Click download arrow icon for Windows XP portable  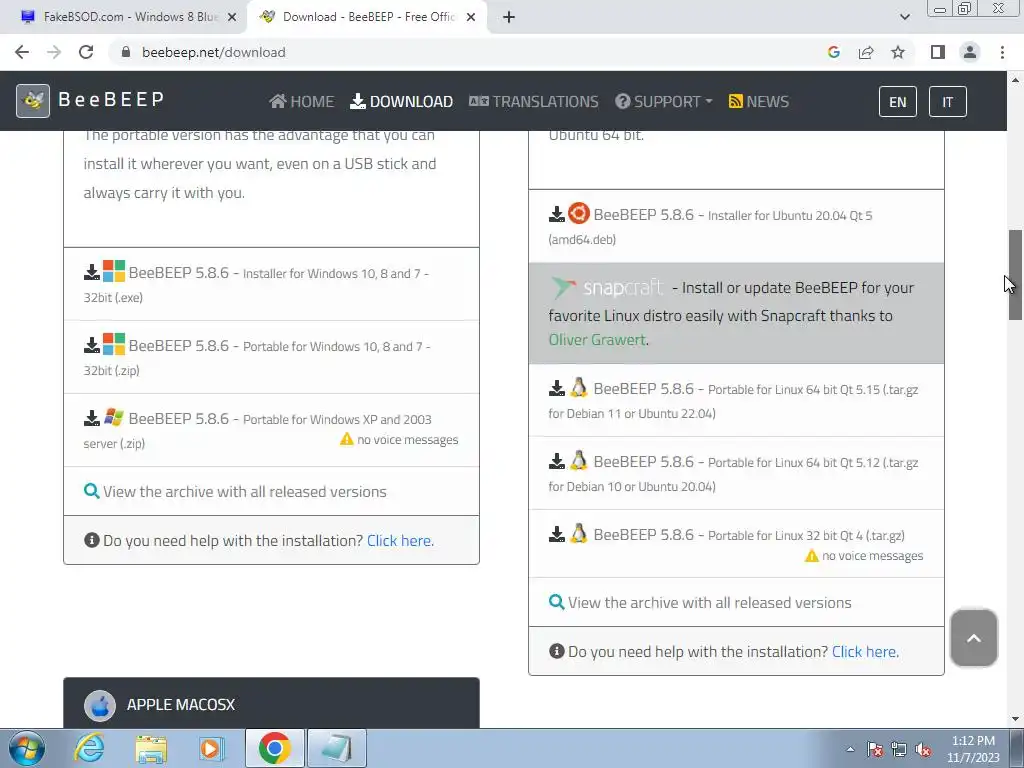click(x=91, y=419)
